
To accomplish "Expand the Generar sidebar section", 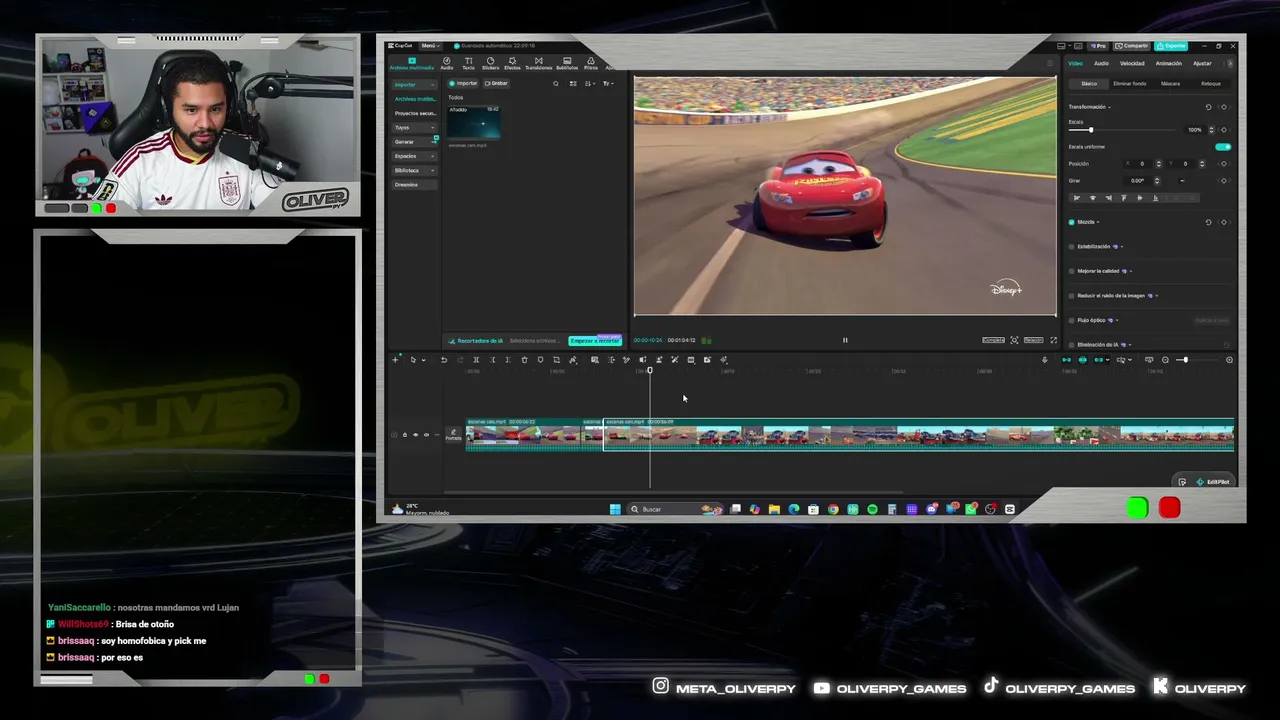I will coord(414,142).
